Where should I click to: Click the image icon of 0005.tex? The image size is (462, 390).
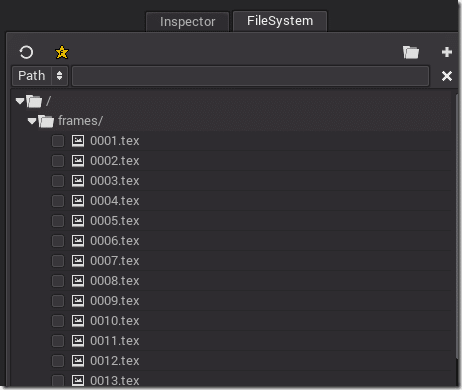[78, 221]
